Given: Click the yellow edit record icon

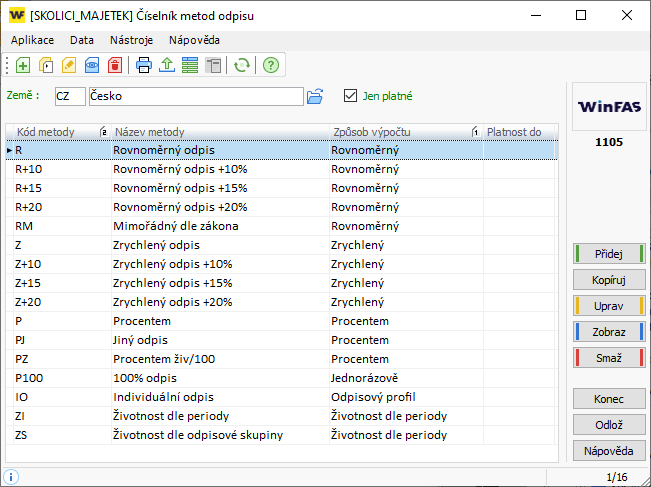Looking at the screenshot, I should tap(69, 65).
